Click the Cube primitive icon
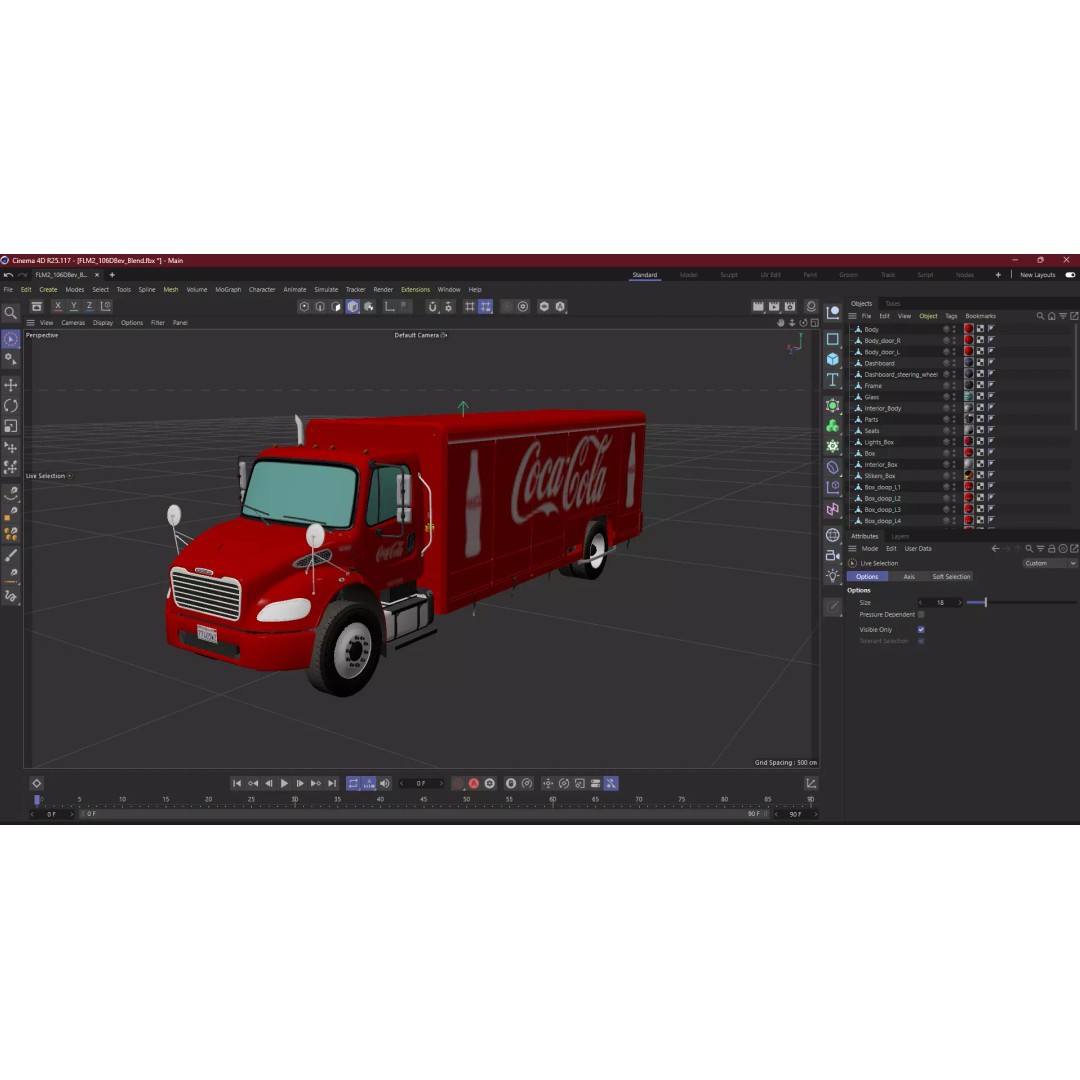1080x1080 pixels. coord(833,359)
